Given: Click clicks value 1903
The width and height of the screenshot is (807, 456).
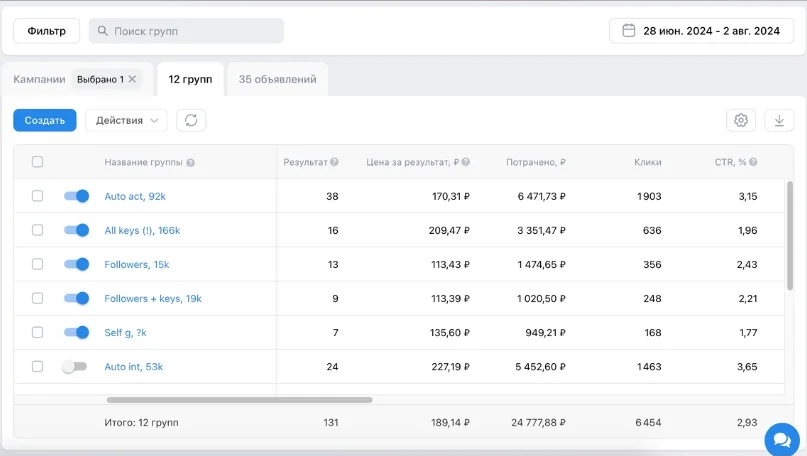Looking at the screenshot, I should point(649,196).
